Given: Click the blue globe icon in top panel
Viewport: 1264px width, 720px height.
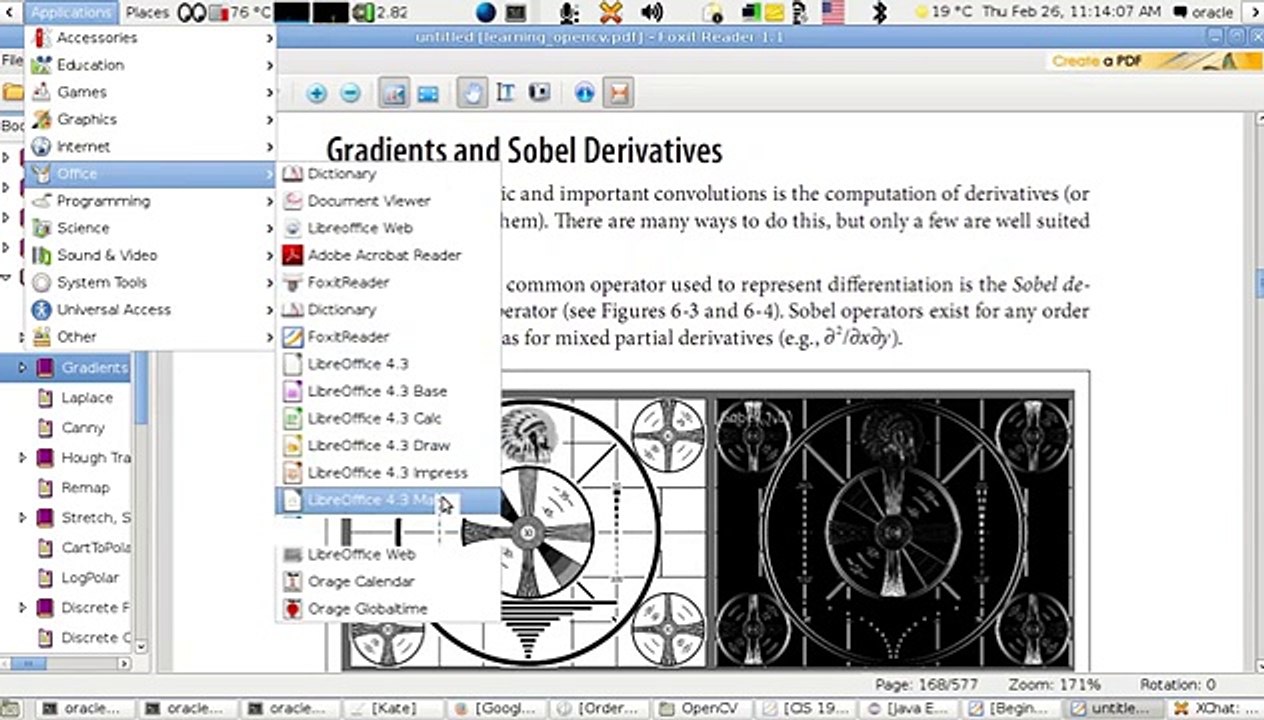Looking at the screenshot, I should click(x=486, y=12).
